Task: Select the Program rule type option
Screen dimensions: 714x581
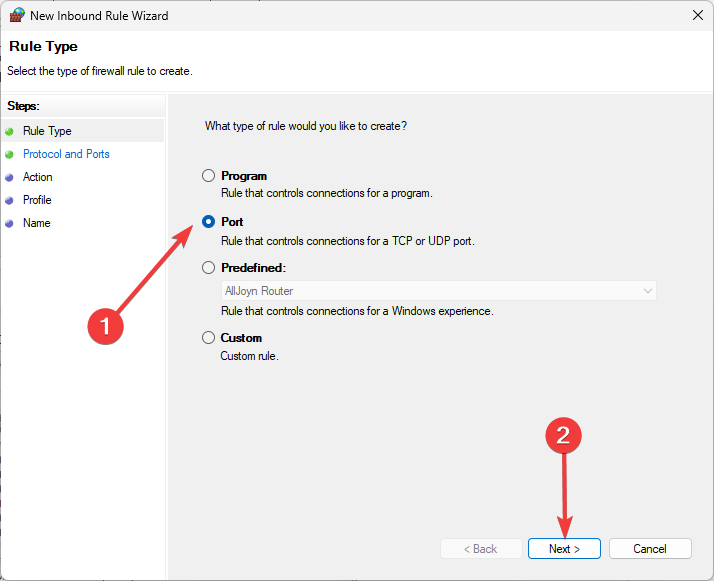Action: [209, 176]
